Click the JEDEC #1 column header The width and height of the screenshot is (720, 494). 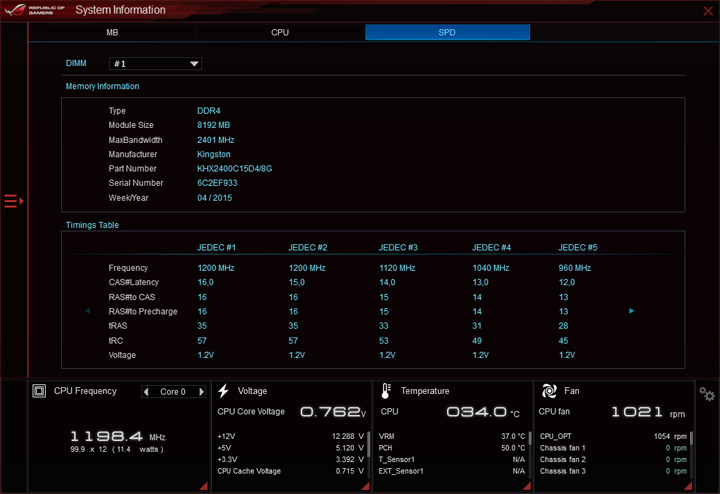[x=216, y=247]
